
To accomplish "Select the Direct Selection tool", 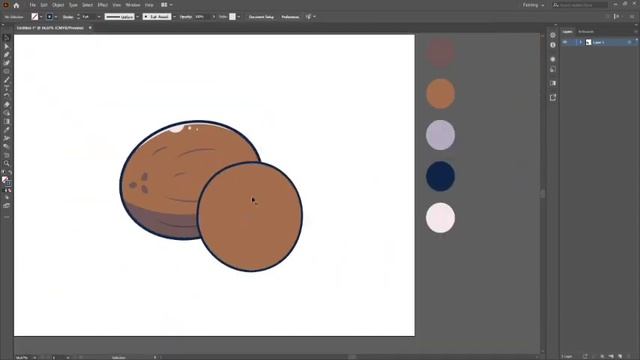I will (x=7, y=46).
